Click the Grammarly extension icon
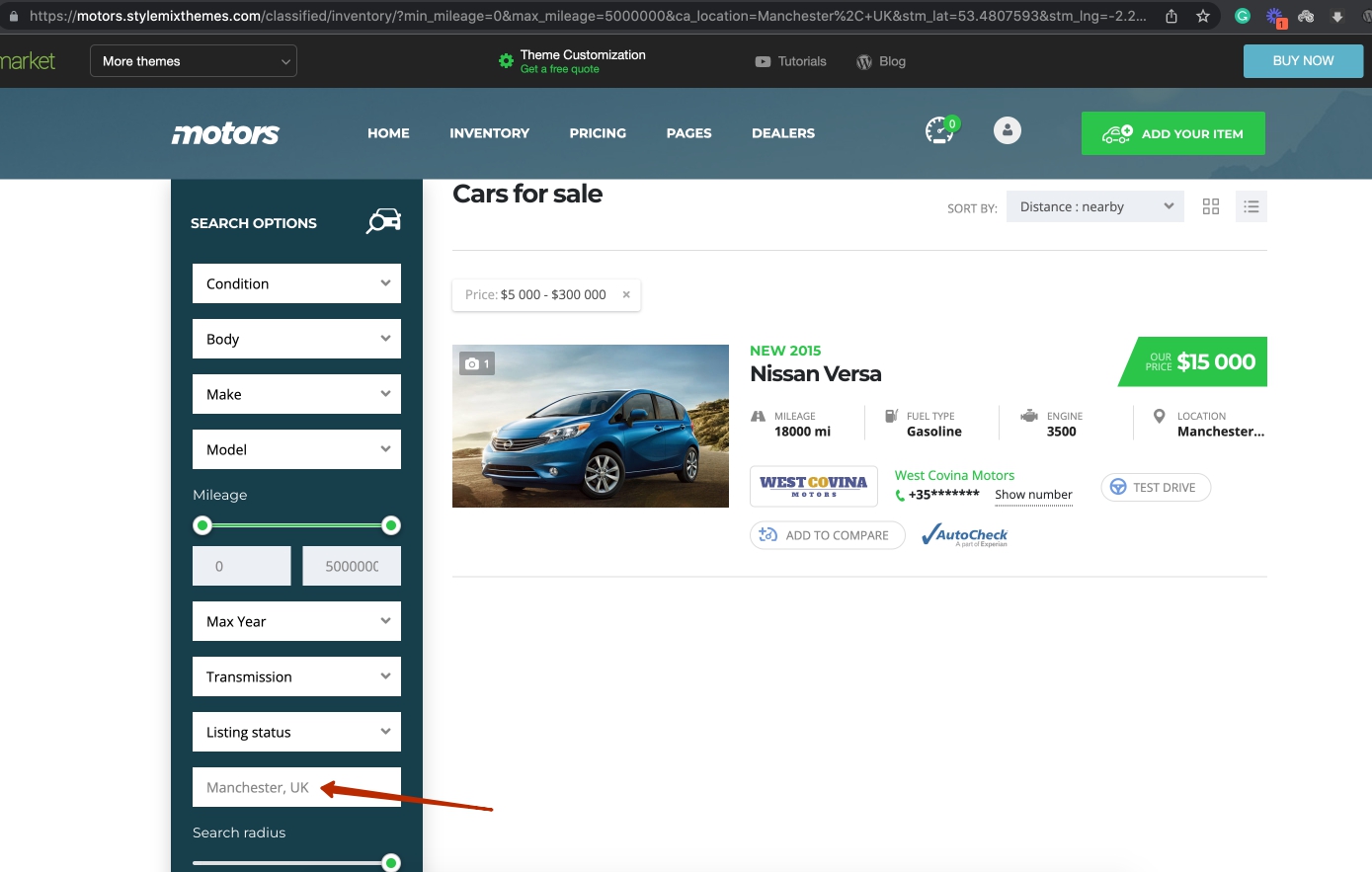The width and height of the screenshot is (1372, 872). coord(1243,16)
